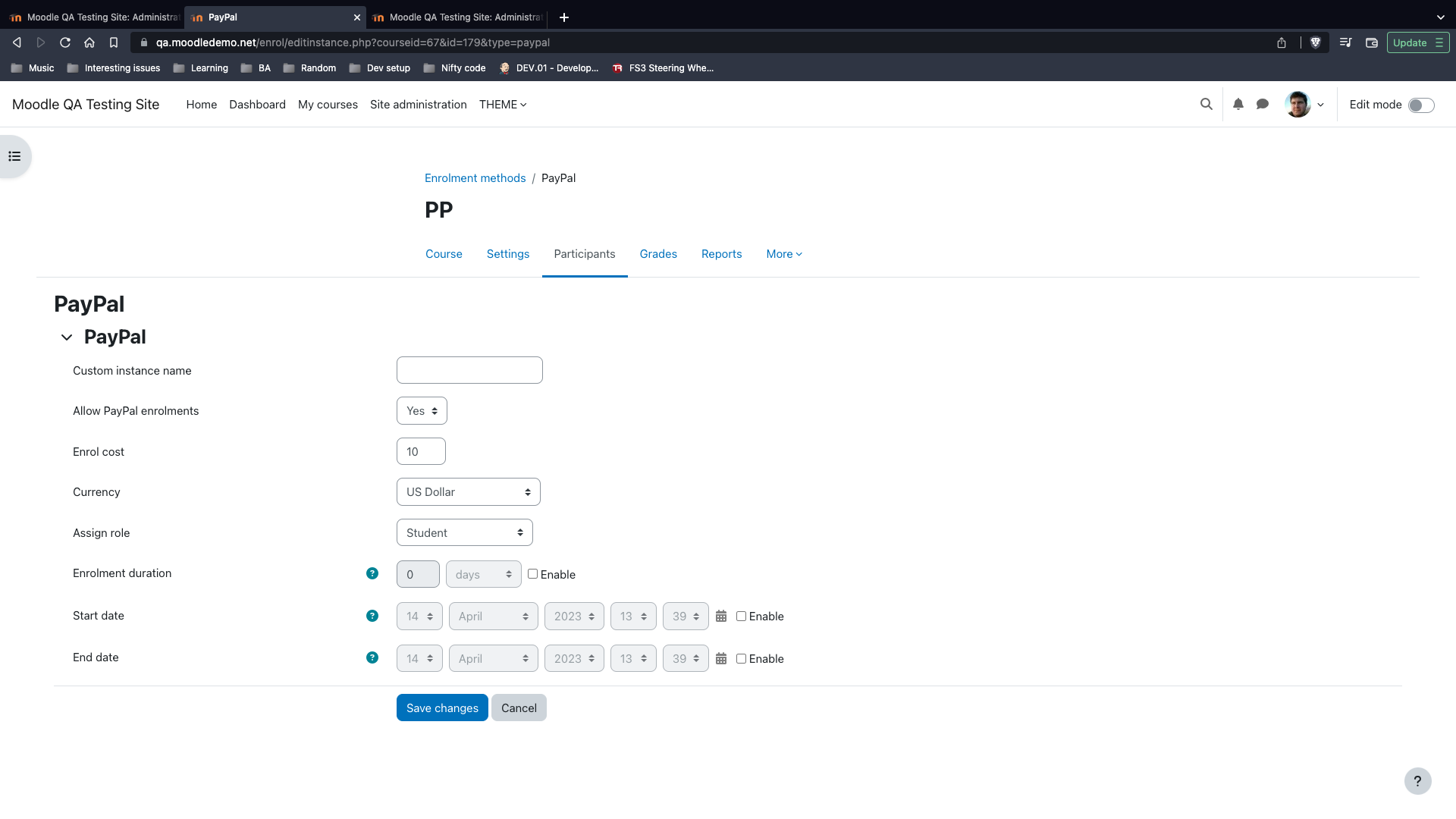The image size is (1456, 819).
Task: Click the browser Update button
Action: click(x=1418, y=42)
